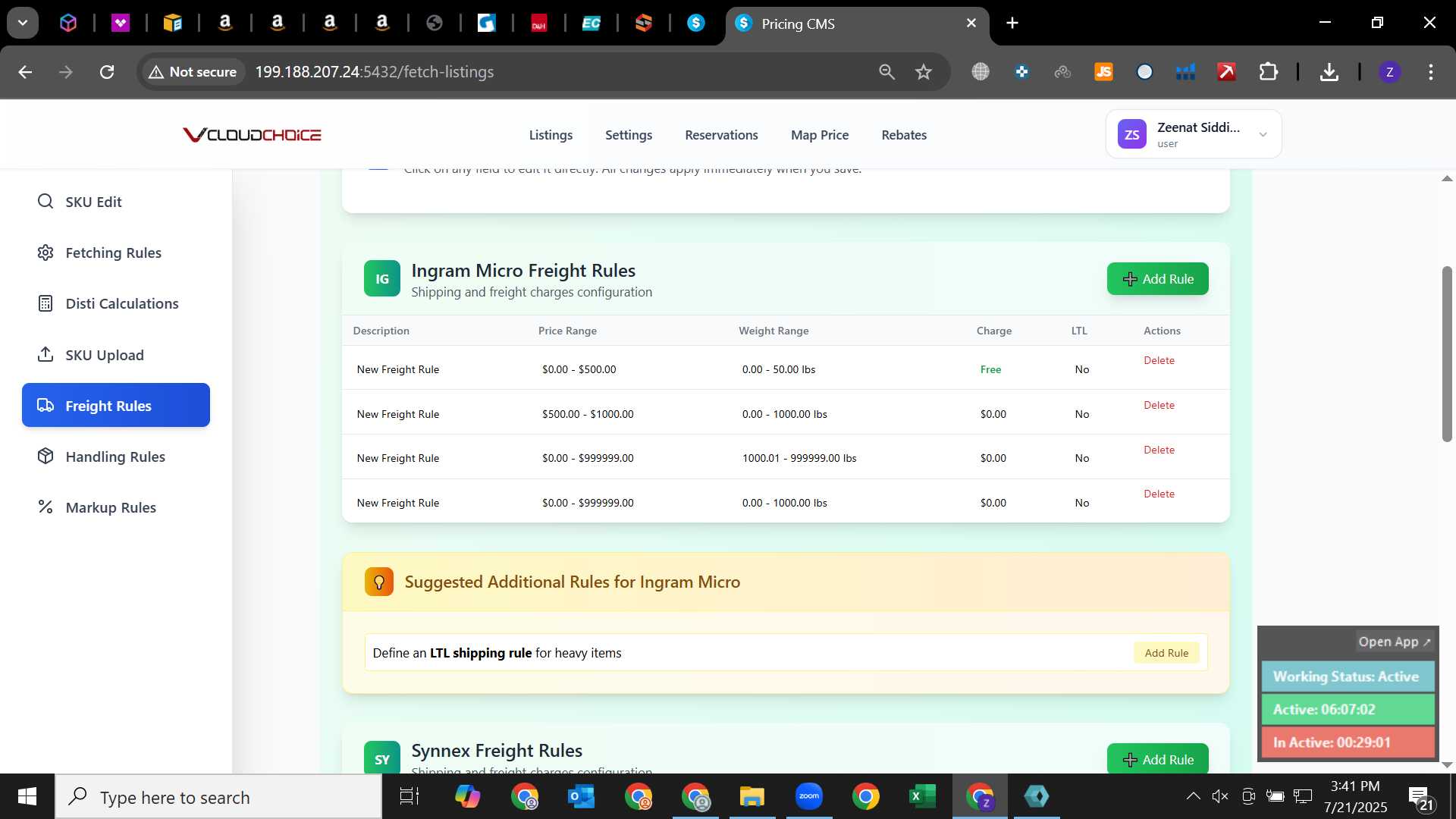Viewport: 1456px width, 819px height.
Task: Add a rule to Synnex Freight Rules
Action: click(1157, 759)
